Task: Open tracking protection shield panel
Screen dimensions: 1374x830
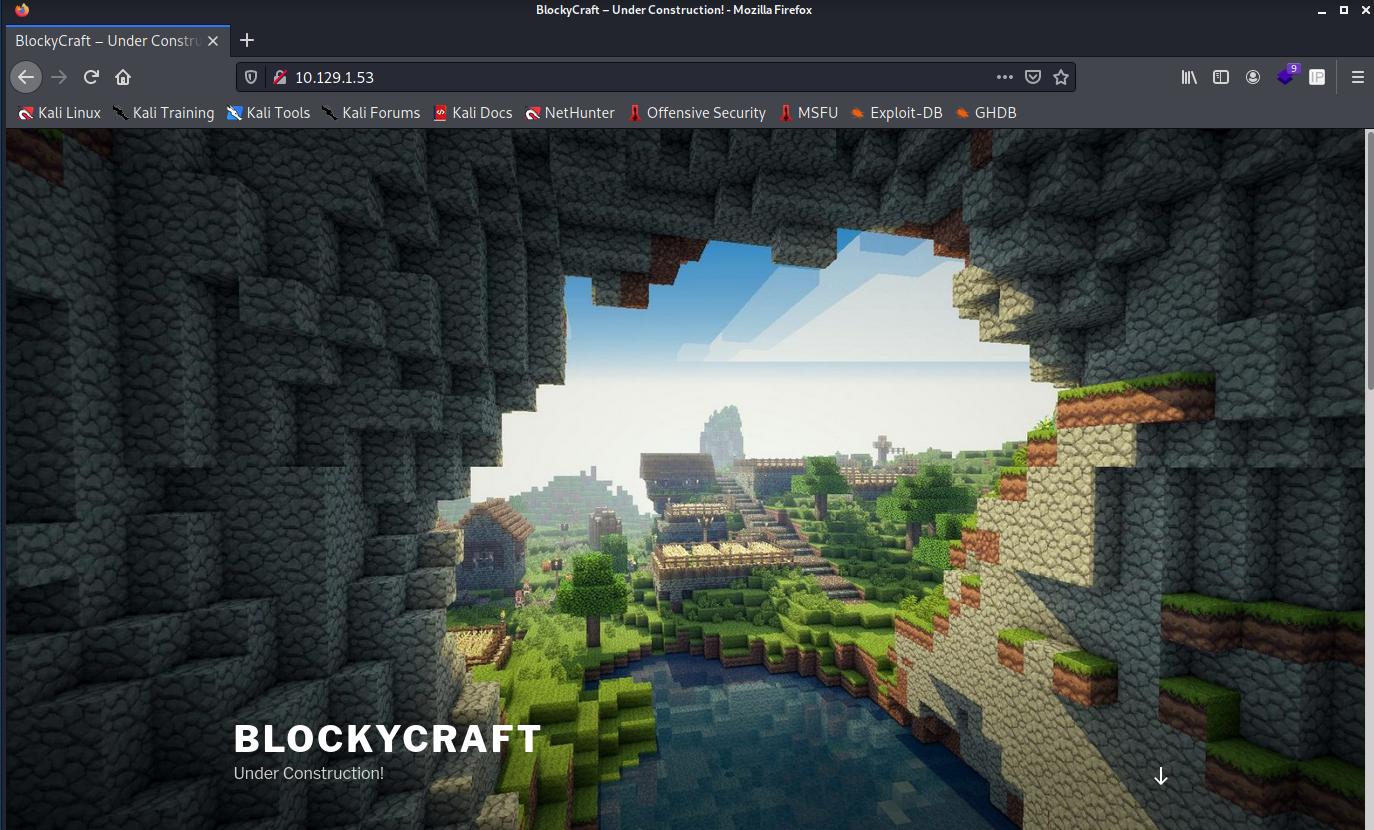Action: point(252,77)
